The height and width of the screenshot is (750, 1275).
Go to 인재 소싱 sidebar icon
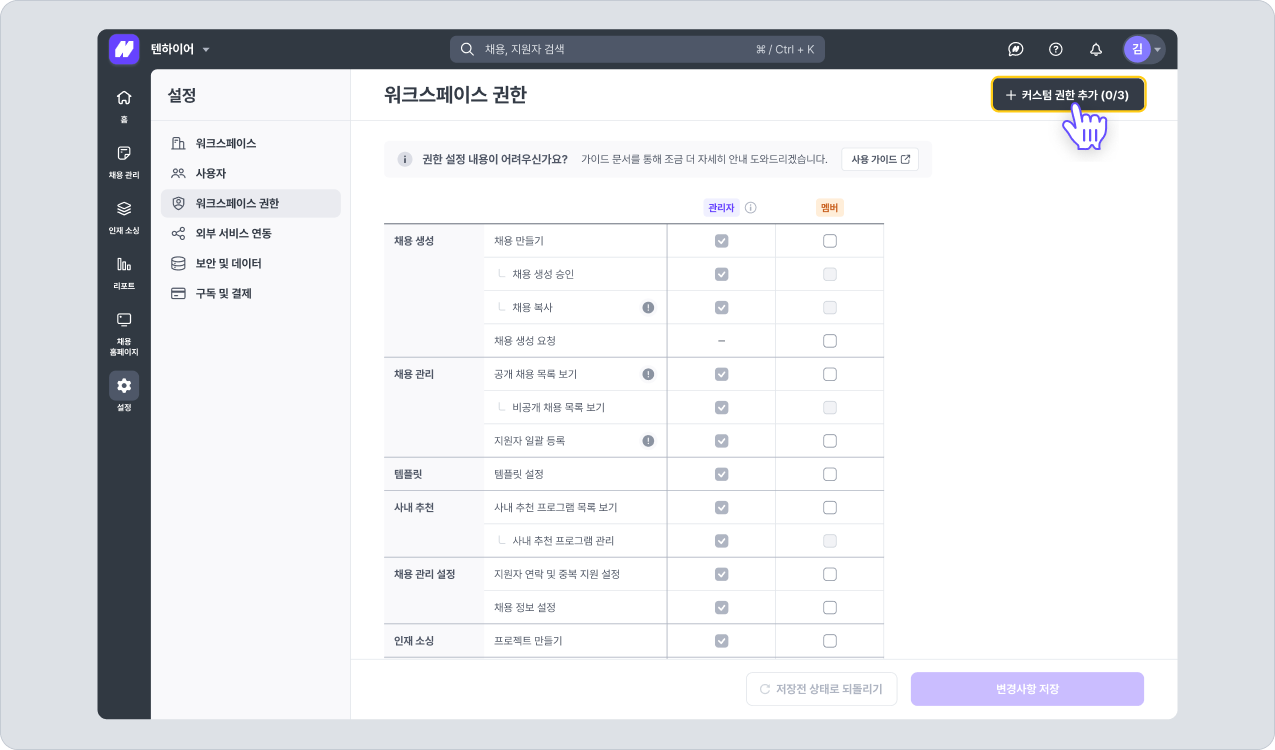[124, 215]
